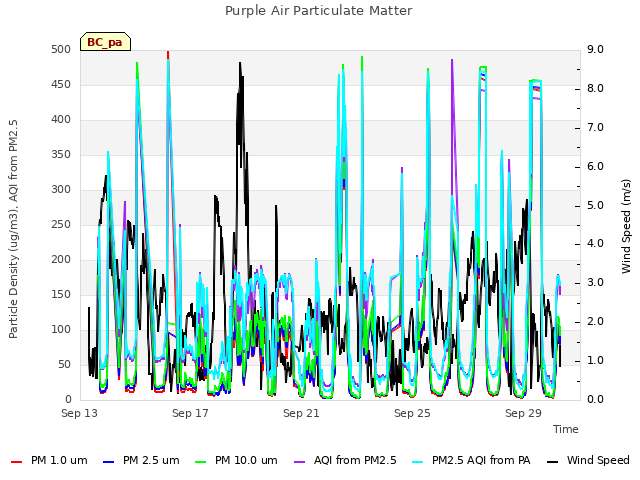
Task: Click the 50 left axis tick label
Action: click(x=64, y=364)
